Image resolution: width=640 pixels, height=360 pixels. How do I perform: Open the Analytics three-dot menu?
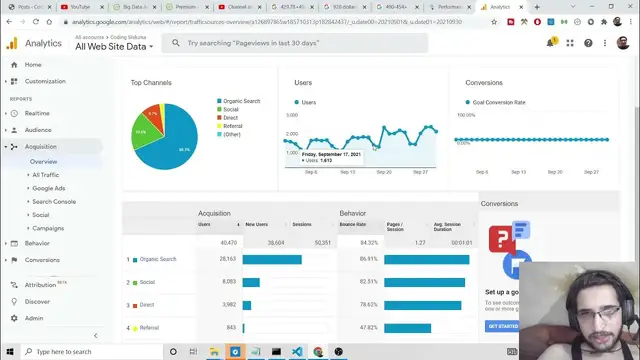[605, 43]
